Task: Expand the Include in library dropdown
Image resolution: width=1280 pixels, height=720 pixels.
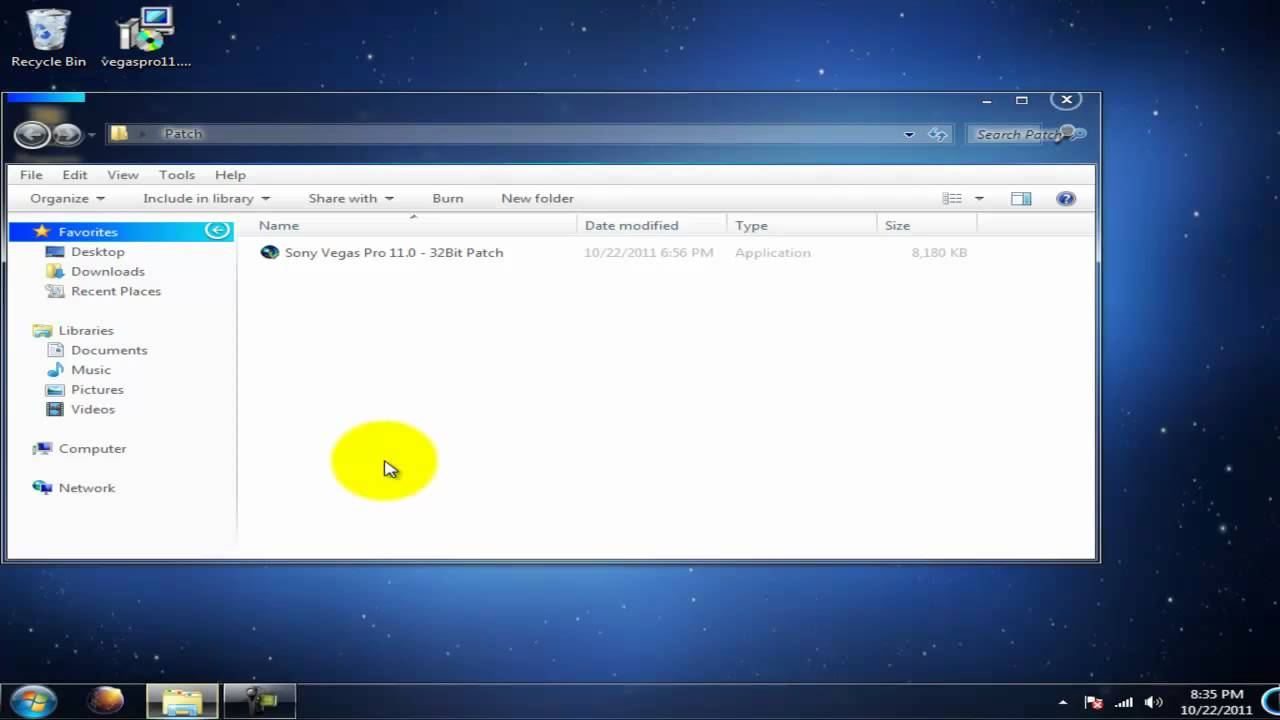Action: 206,198
